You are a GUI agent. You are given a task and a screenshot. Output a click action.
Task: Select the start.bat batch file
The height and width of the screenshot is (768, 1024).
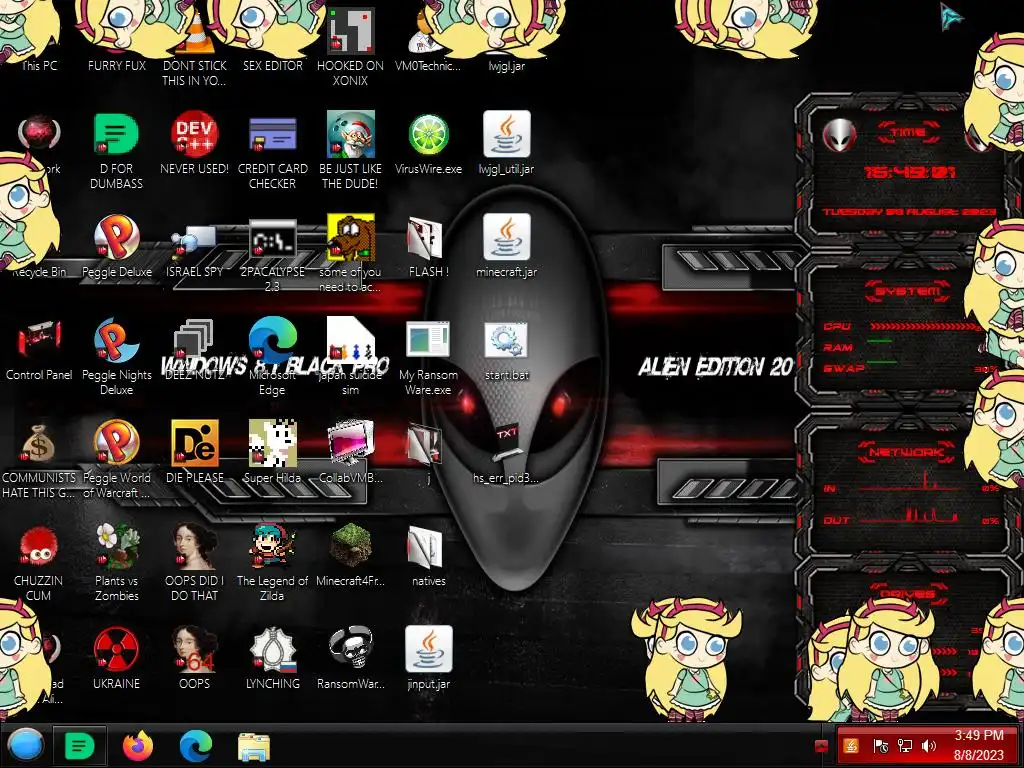[506, 340]
